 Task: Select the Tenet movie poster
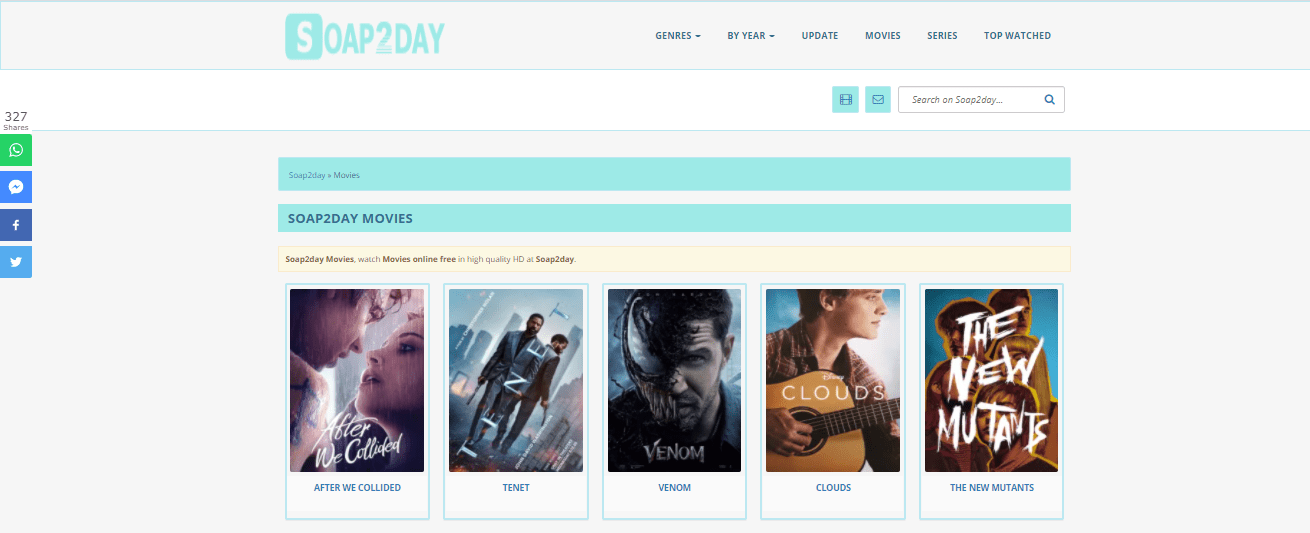click(516, 380)
